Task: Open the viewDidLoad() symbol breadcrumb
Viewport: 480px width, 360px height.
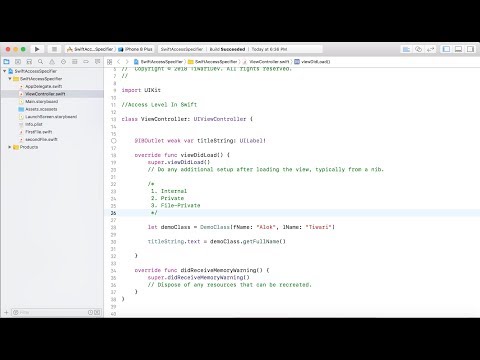Action: (312, 62)
